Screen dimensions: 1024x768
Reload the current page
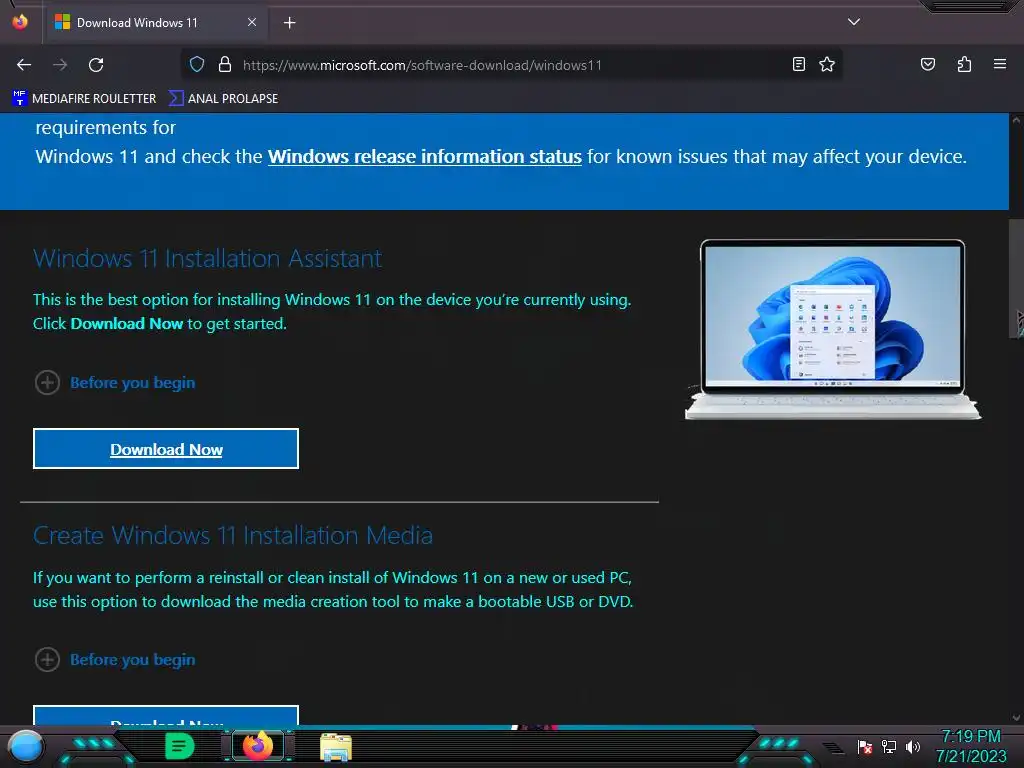96,65
